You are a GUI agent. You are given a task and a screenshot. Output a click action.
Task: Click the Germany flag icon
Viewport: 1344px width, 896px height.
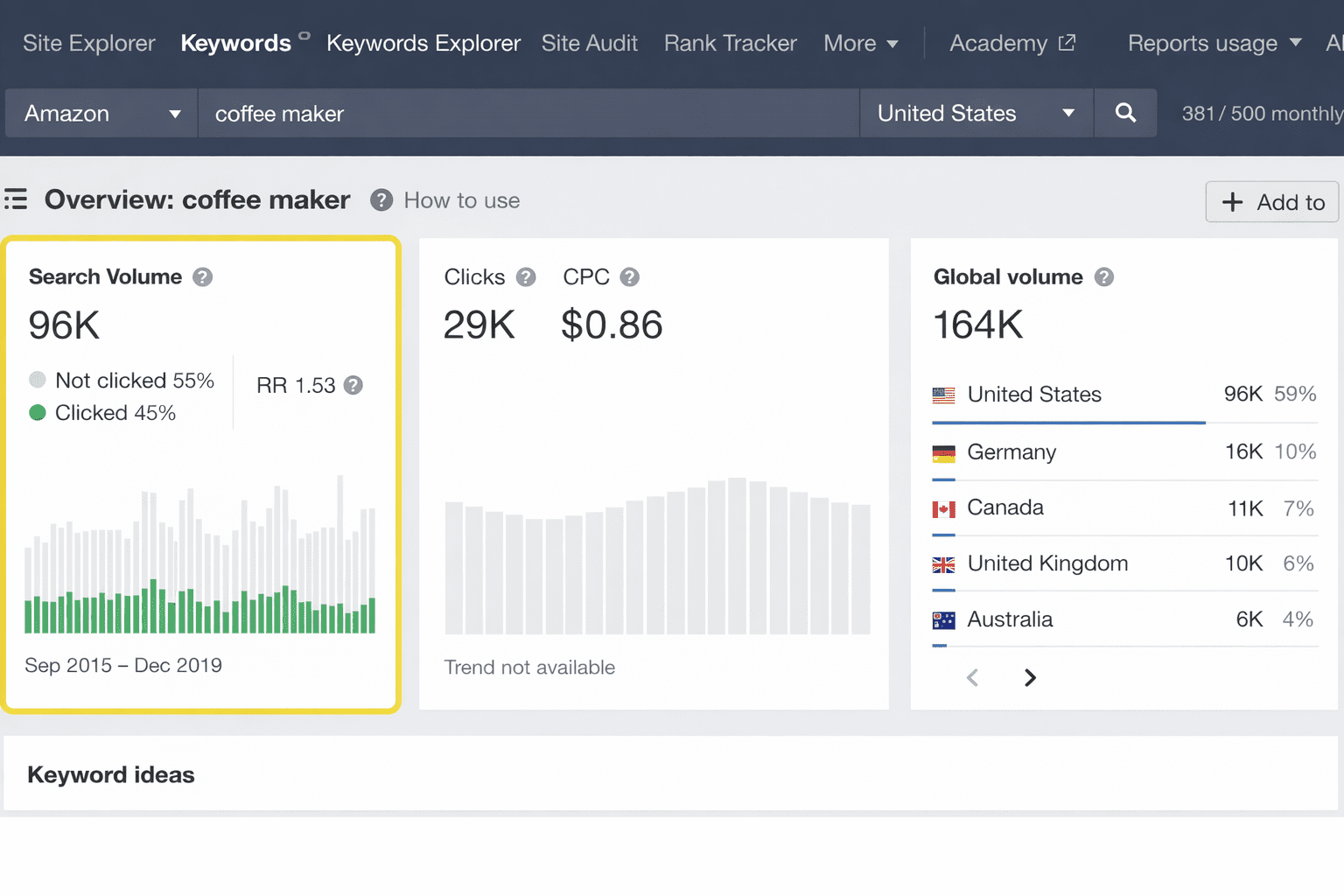tap(943, 453)
